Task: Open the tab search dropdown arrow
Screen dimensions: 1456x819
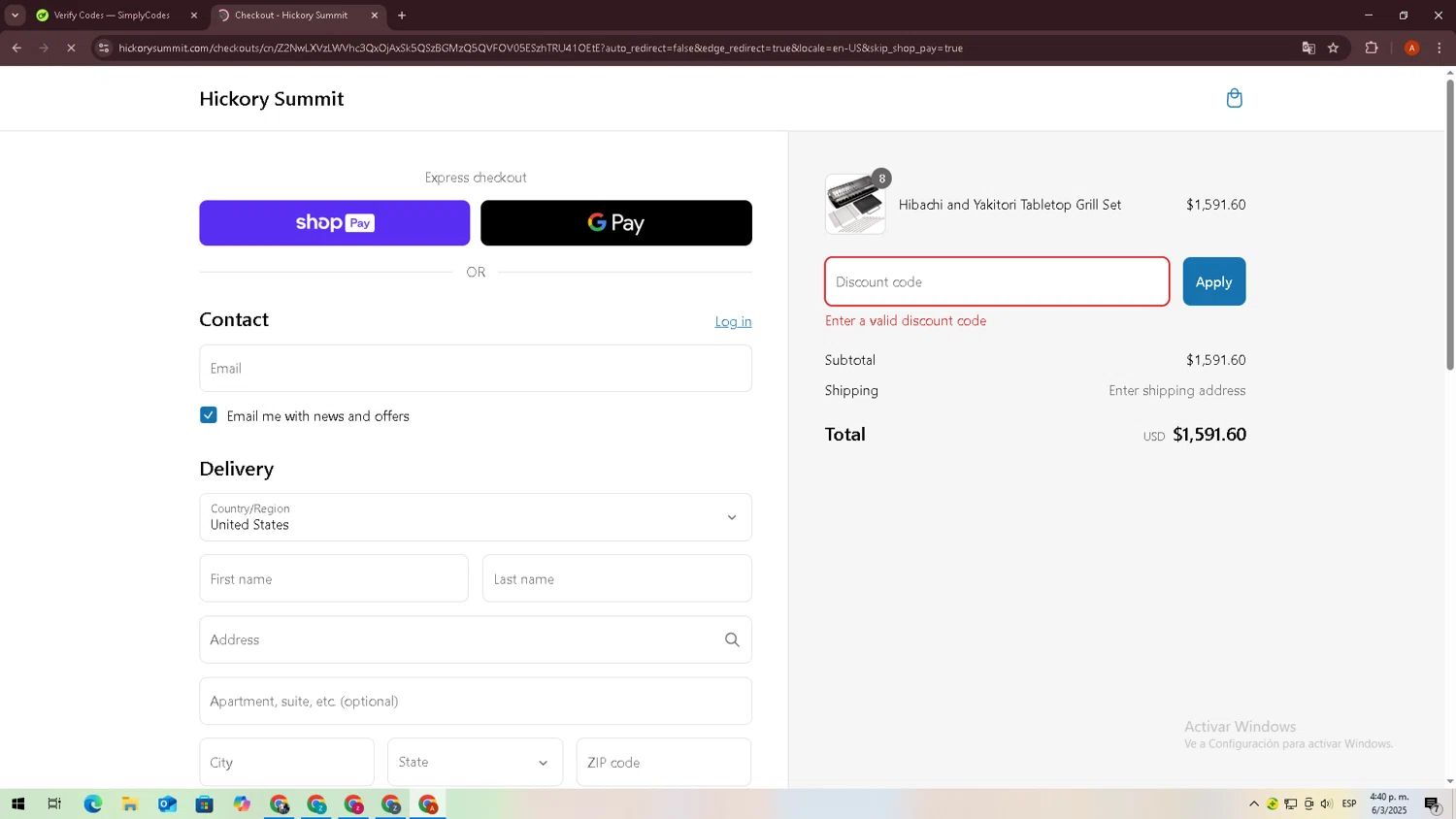Action: pyautogui.click(x=15, y=16)
